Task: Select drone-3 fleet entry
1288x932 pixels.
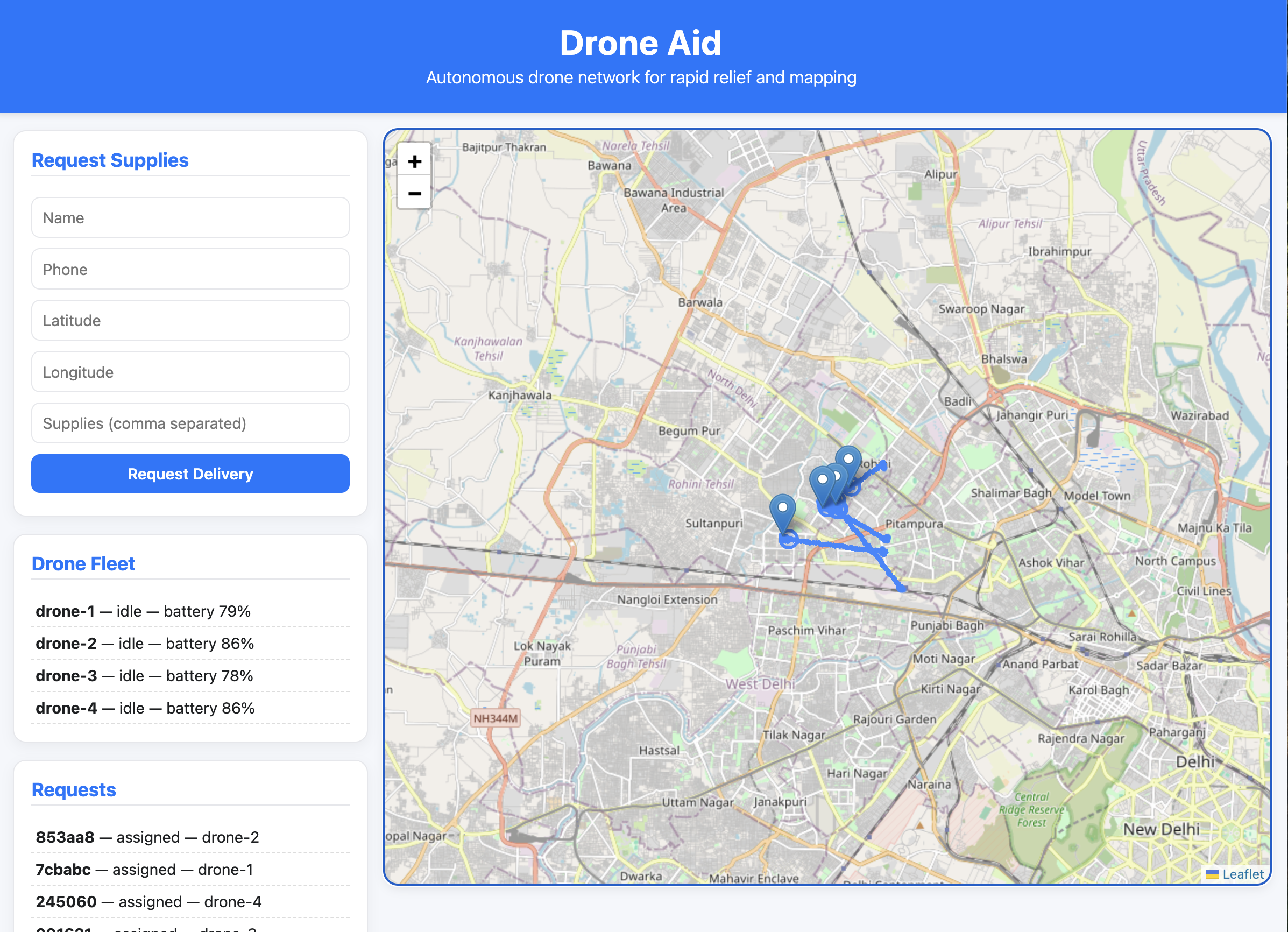Action: pyautogui.click(x=144, y=676)
